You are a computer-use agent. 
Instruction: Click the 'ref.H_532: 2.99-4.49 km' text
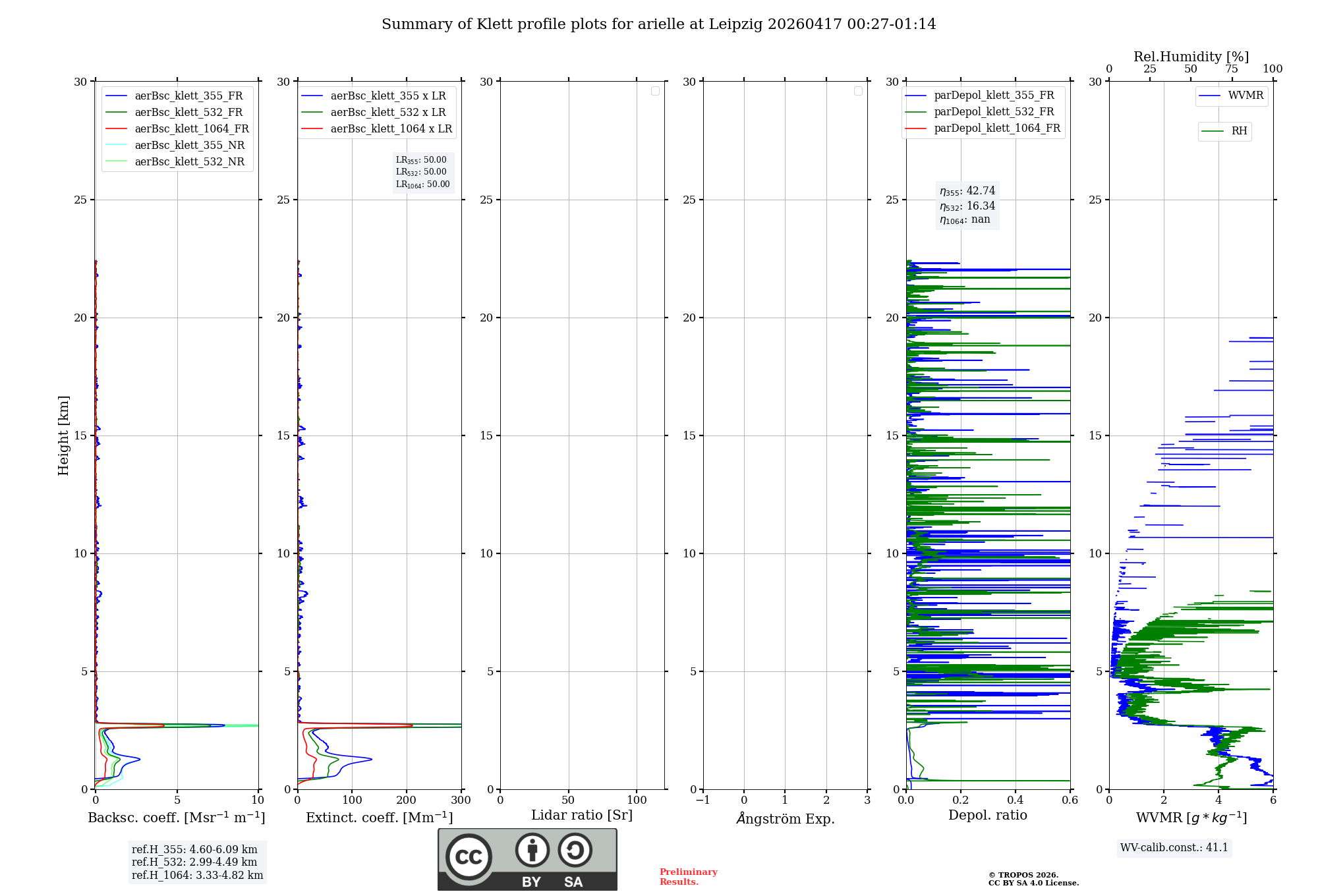coord(194,862)
